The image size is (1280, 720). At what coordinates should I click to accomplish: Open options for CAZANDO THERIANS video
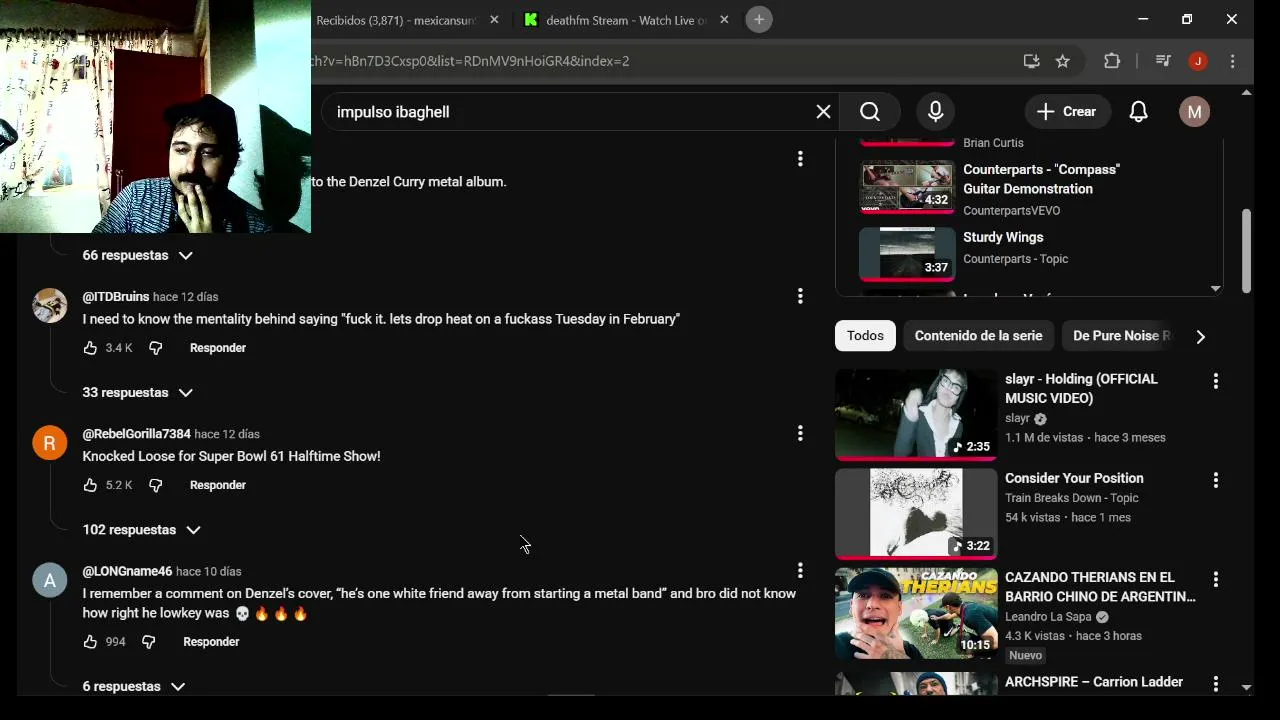pos(1216,579)
